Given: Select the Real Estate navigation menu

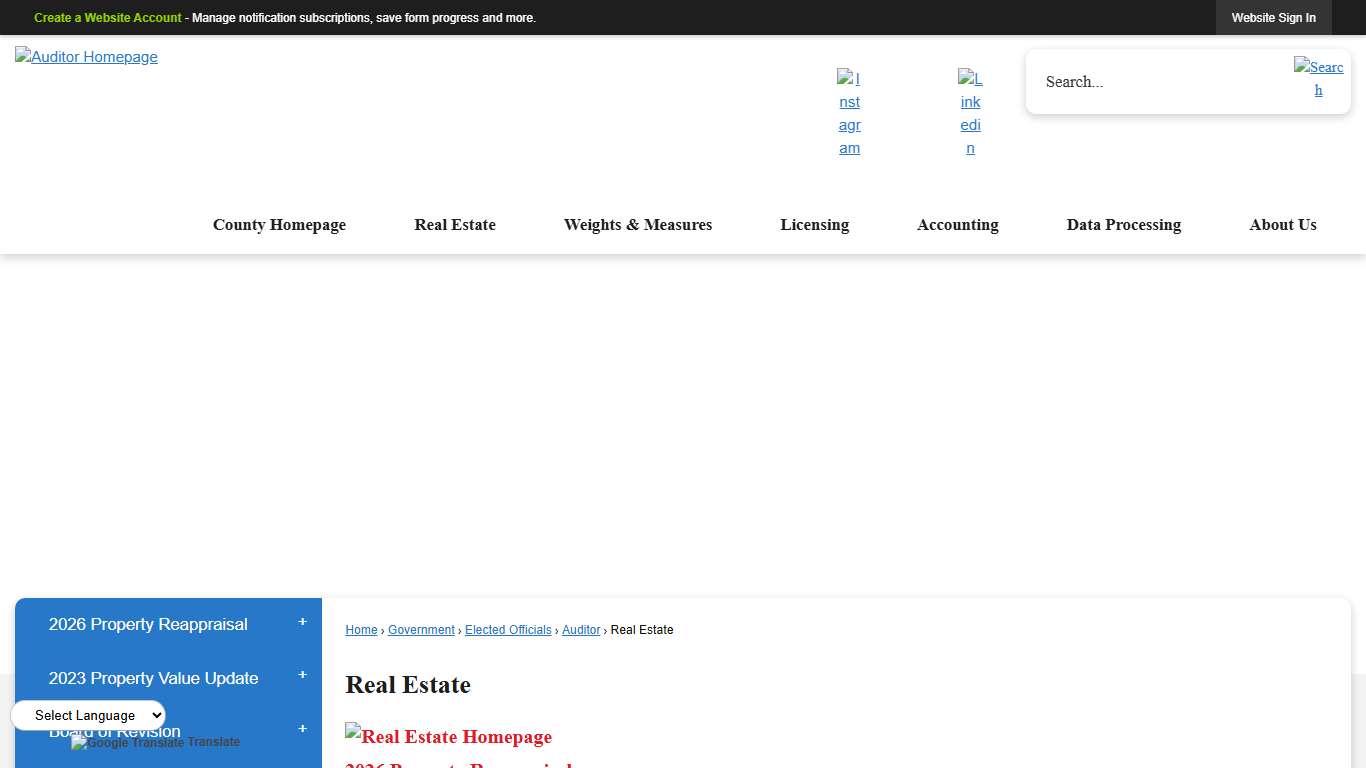Looking at the screenshot, I should [x=455, y=225].
